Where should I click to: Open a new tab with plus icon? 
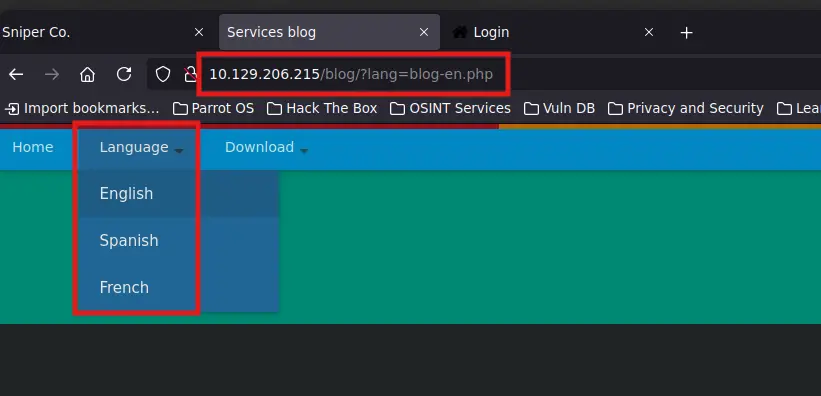coord(686,33)
